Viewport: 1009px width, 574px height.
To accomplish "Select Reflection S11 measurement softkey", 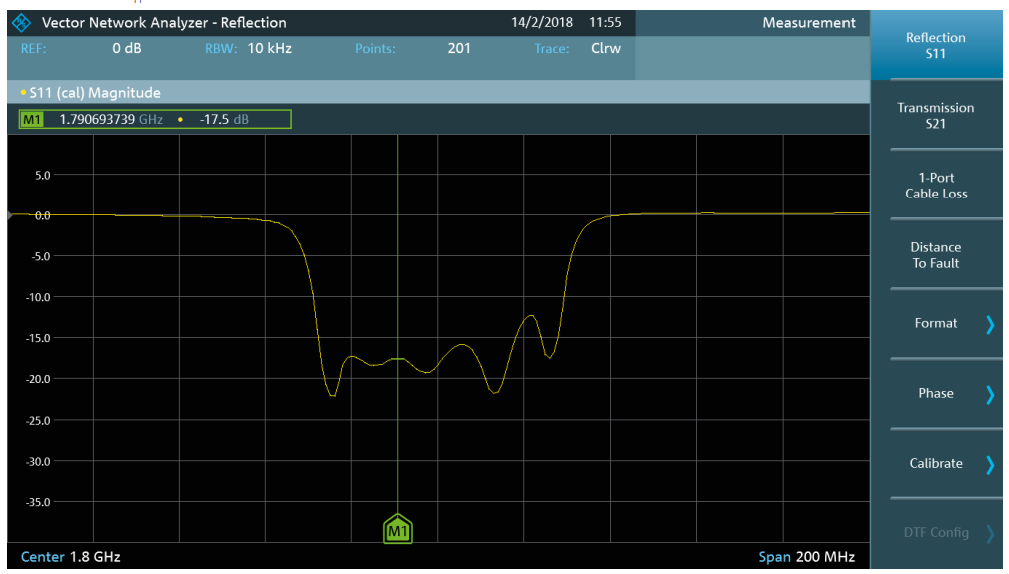I will (935, 46).
